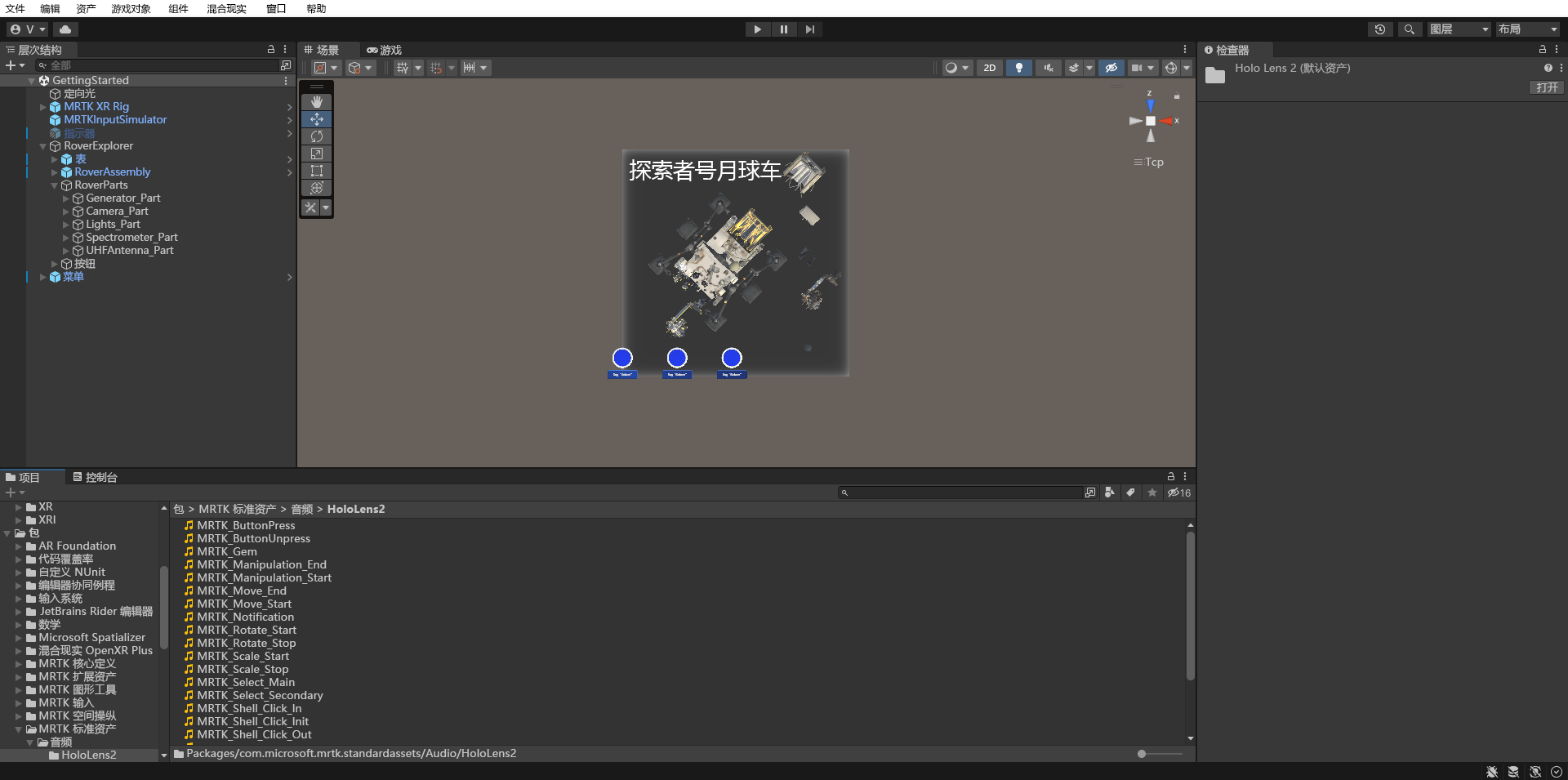Toggle 2D view mode in the Scene view
The width and height of the screenshot is (1568, 780).
[989, 68]
